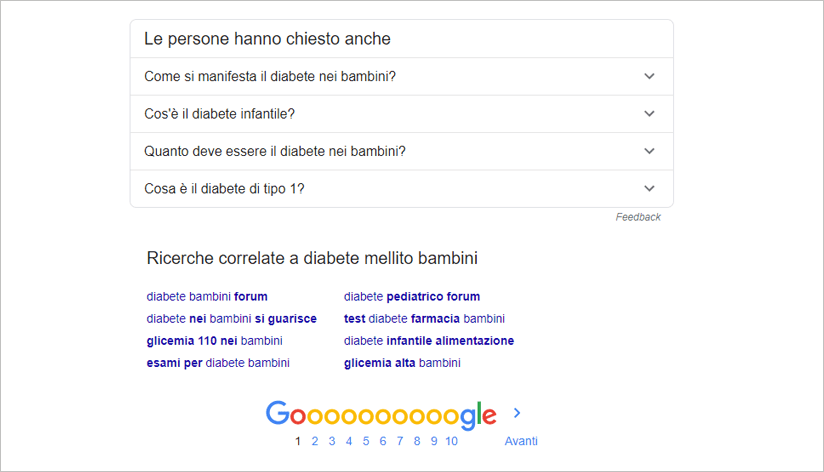This screenshot has width=824, height=472.
Task: Open "diabete pediatrico forum" related search
Action: pos(412,296)
